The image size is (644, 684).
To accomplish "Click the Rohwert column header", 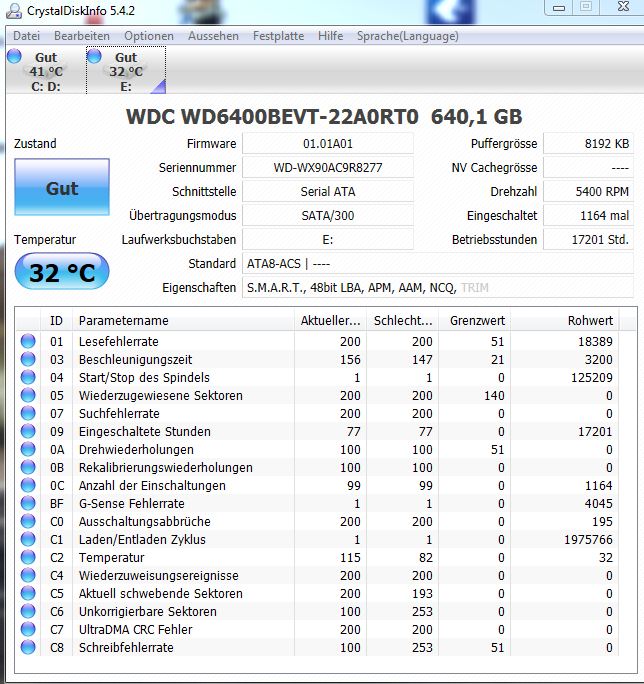I will click(x=565, y=321).
